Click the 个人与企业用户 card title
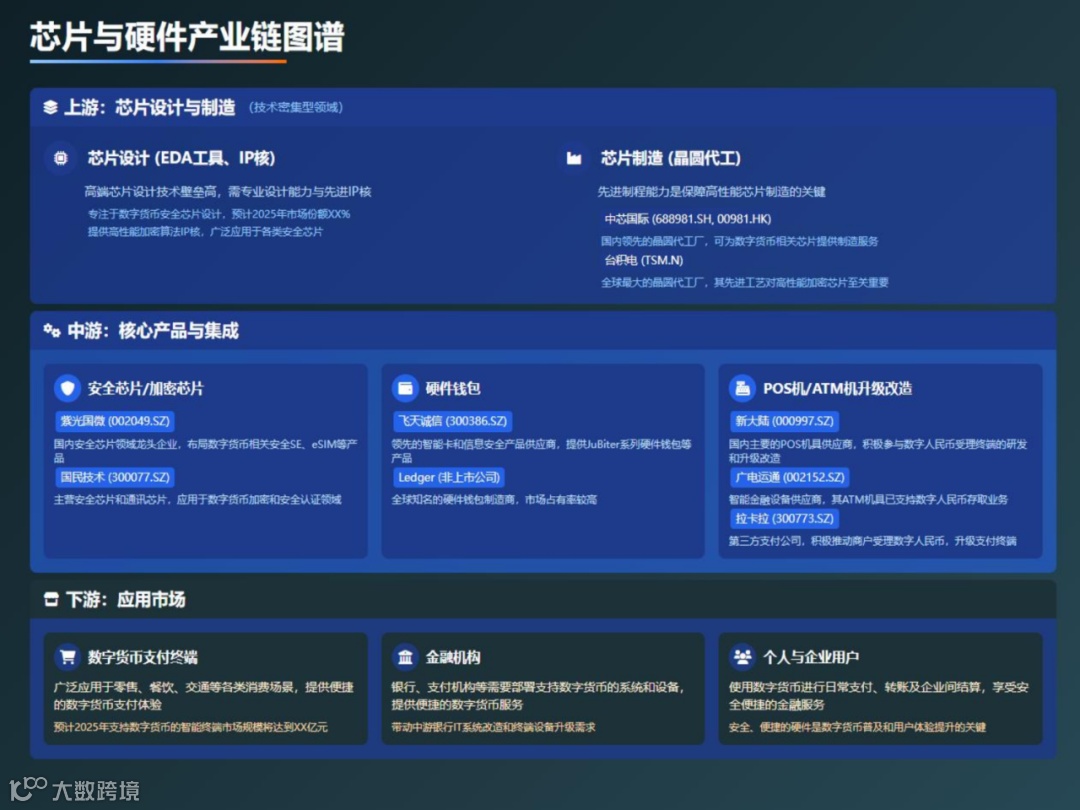The width and height of the screenshot is (1080, 810). point(811,657)
